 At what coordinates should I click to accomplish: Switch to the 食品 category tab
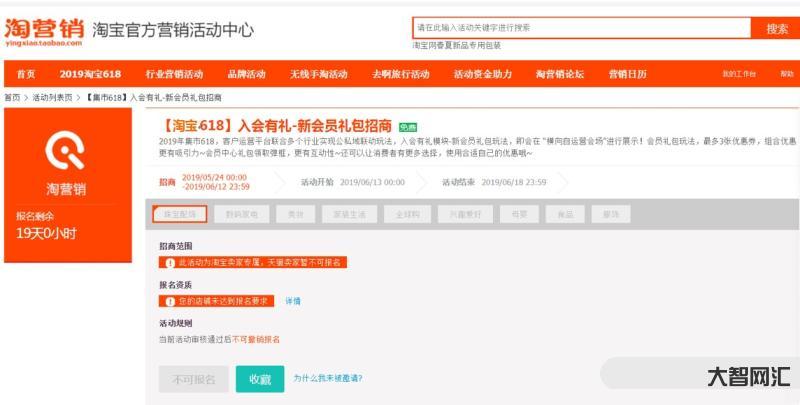(x=565, y=214)
